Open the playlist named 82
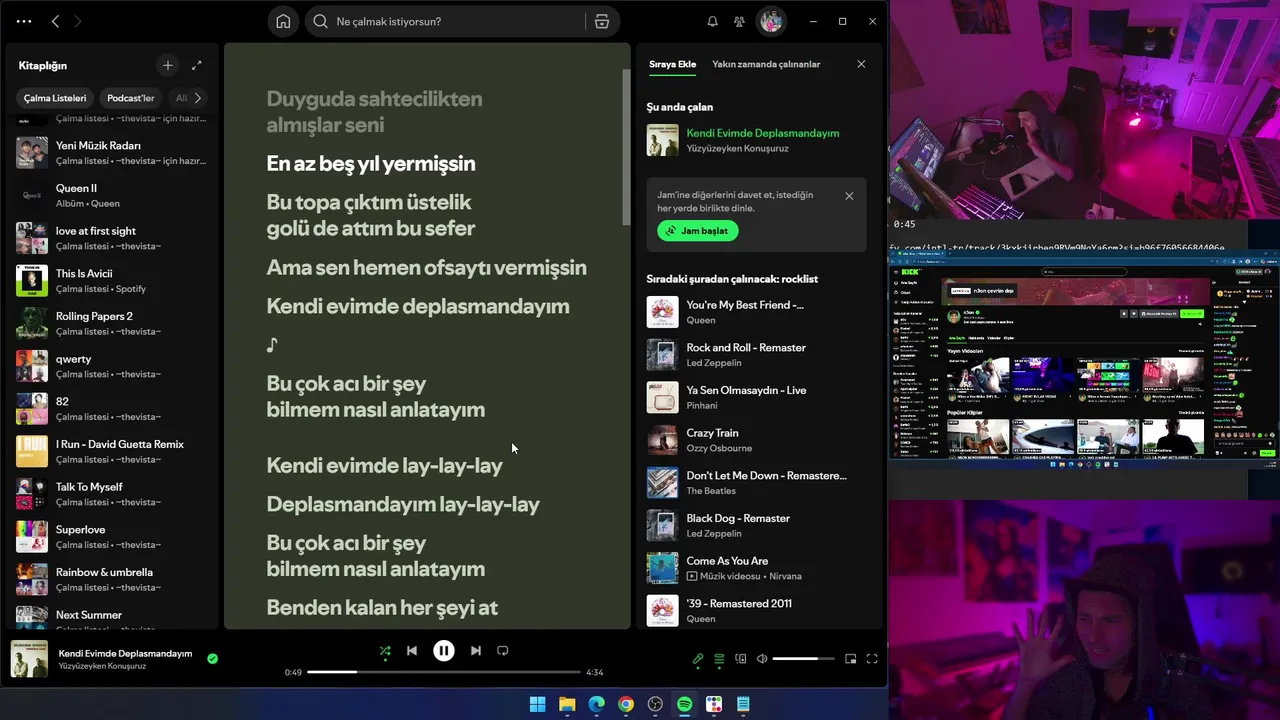The width and height of the screenshot is (1280, 720). click(112, 408)
